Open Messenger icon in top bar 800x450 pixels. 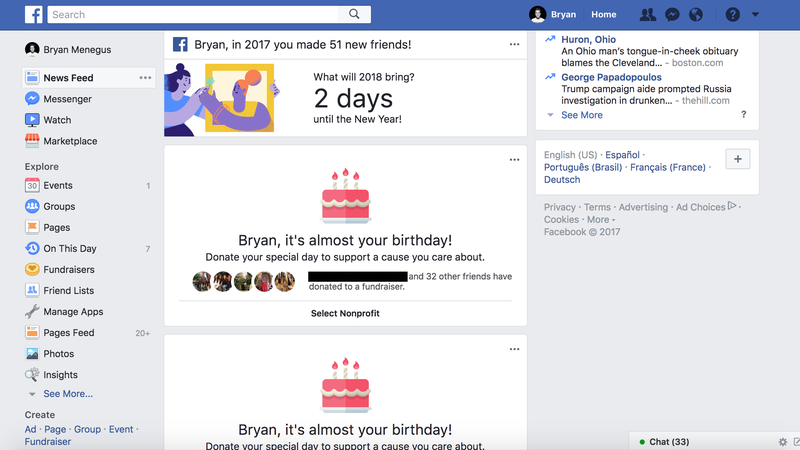(x=672, y=15)
